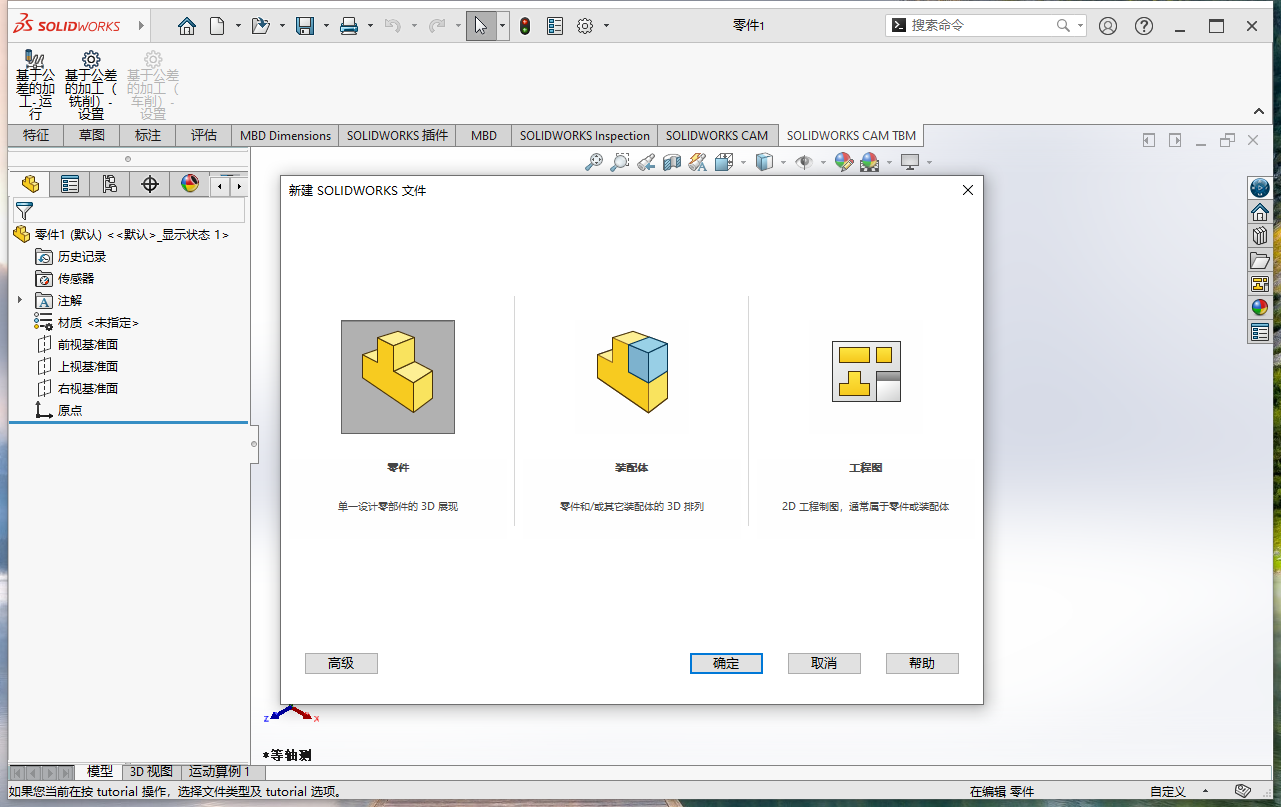This screenshot has height=807, width=1281.
Task: Click the Select cursor tool
Action: [x=481, y=26]
